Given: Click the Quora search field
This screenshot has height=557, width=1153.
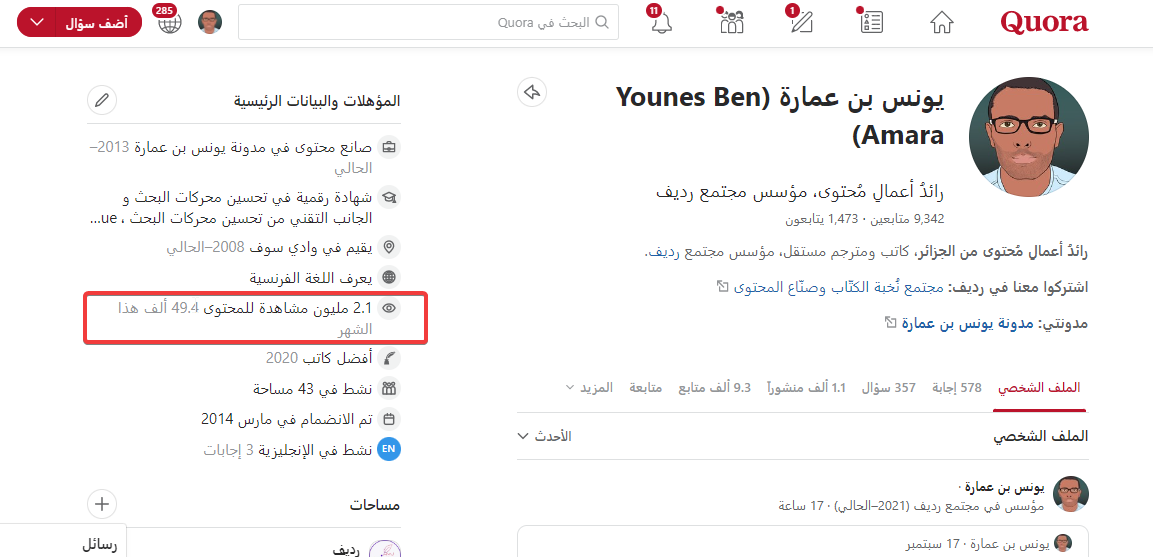Looking at the screenshot, I should pyautogui.click(x=428, y=22).
